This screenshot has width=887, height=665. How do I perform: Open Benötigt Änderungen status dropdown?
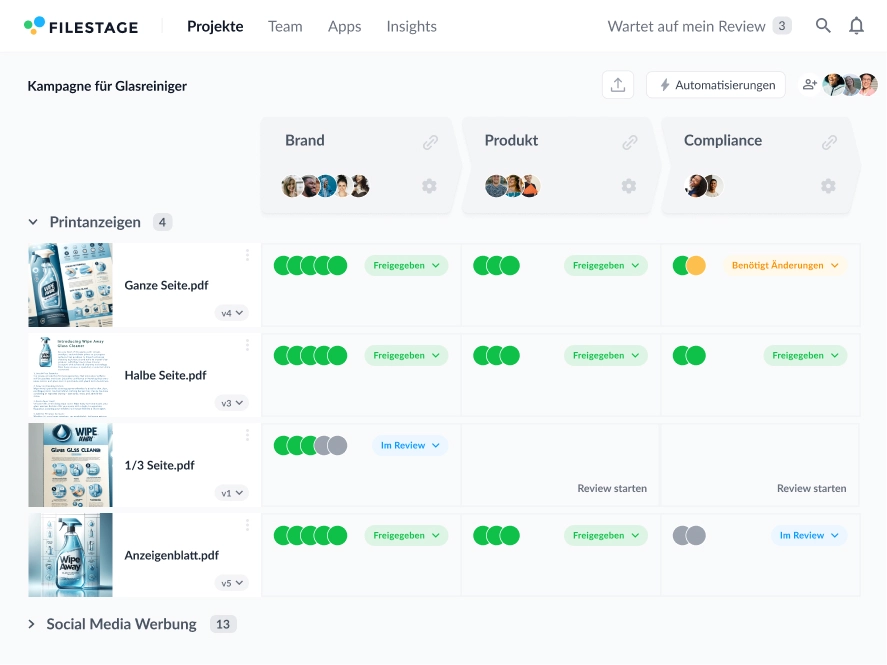point(784,265)
